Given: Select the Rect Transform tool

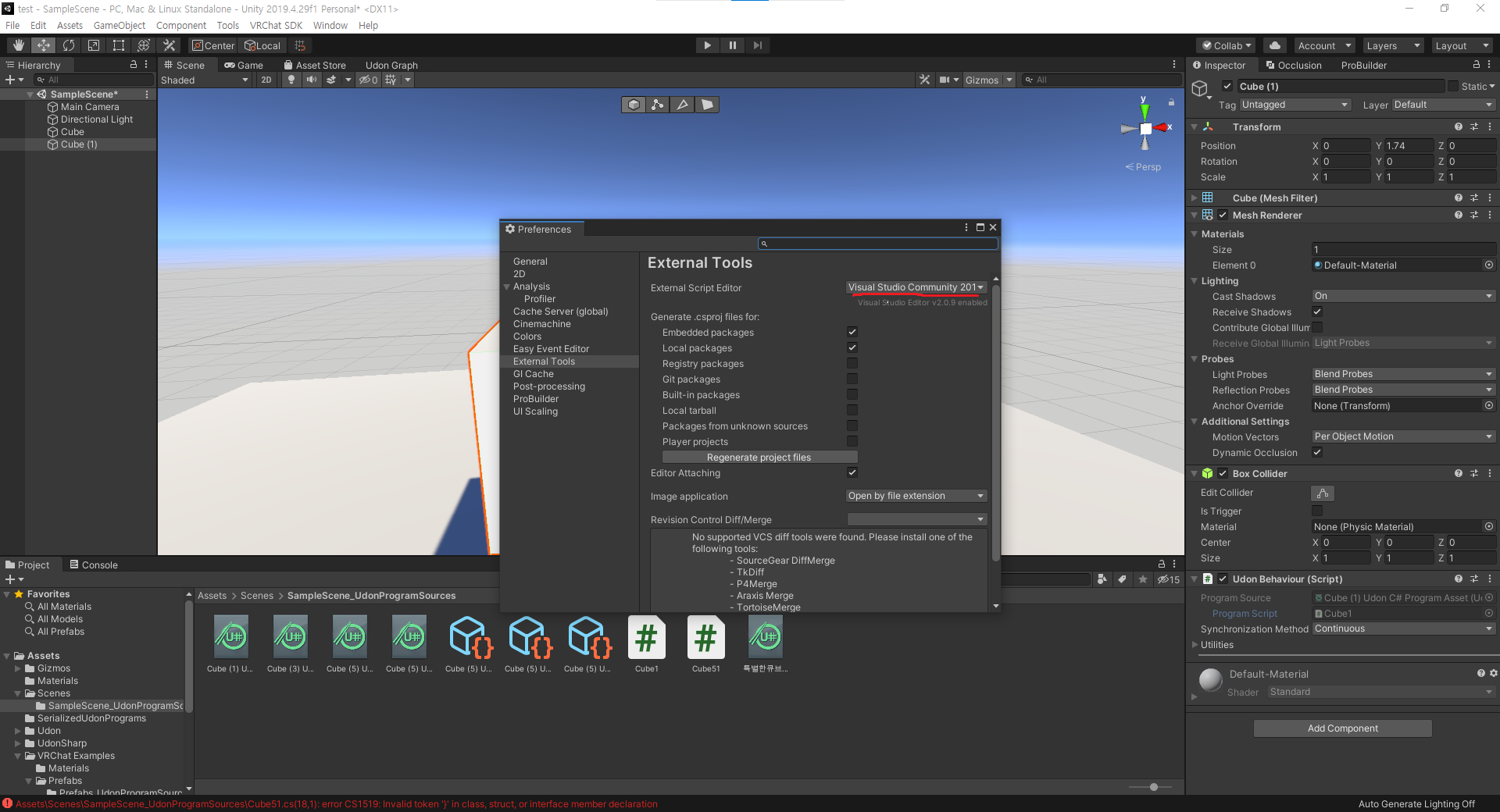Looking at the screenshot, I should (119, 45).
